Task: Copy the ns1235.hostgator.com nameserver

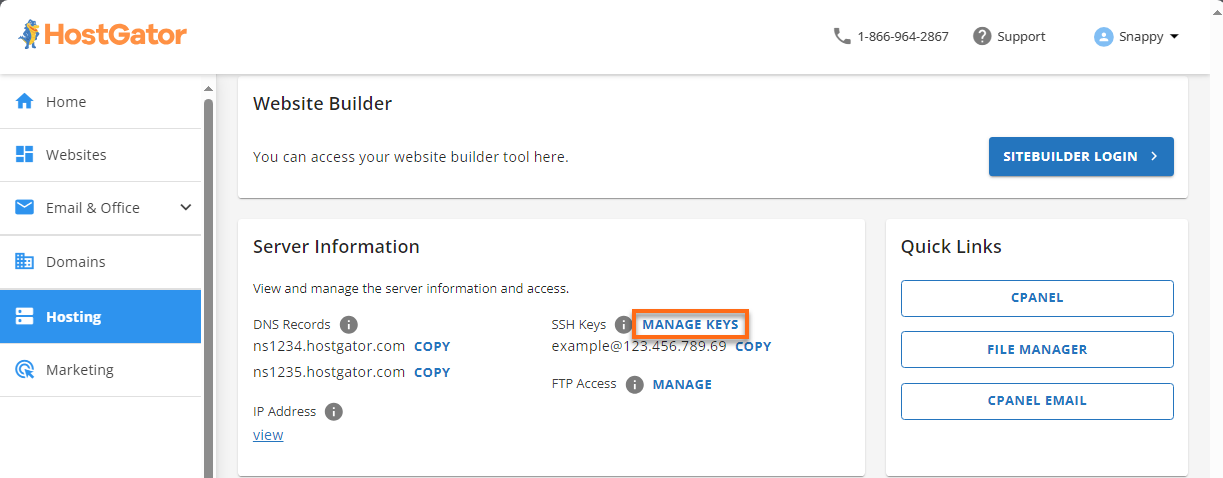Action: click(x=432, y=373)
